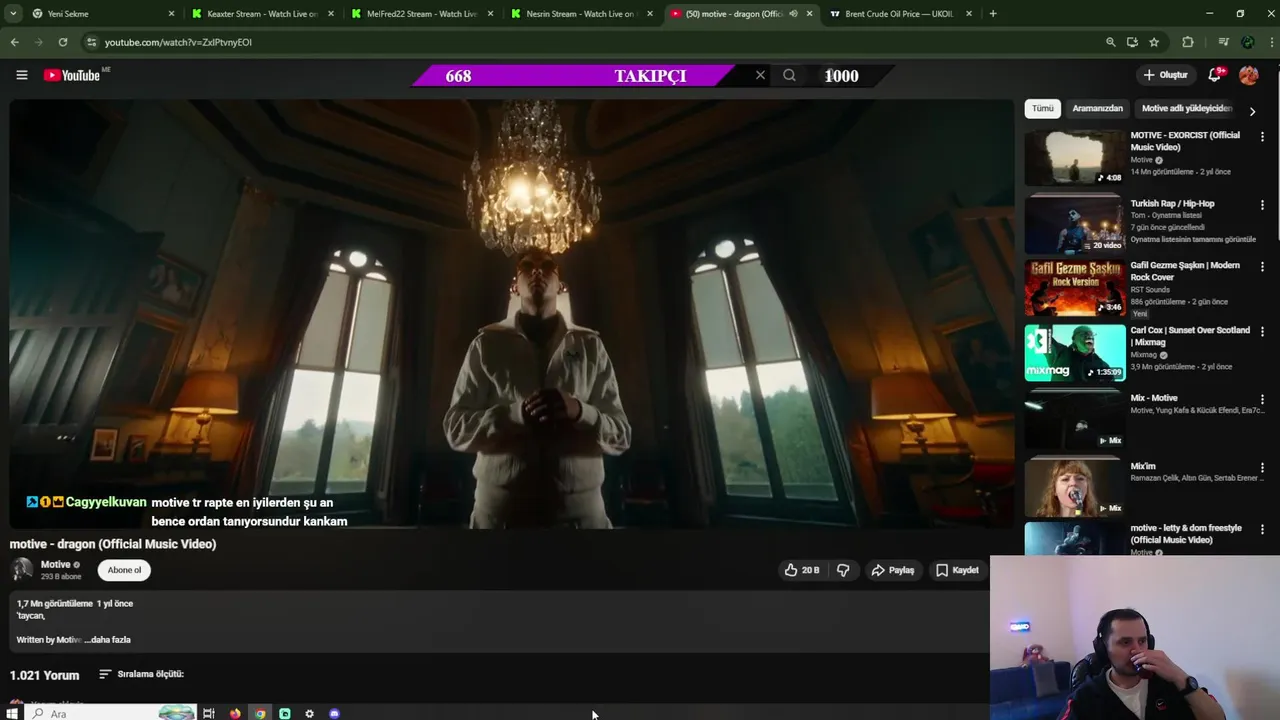Open options for Turkish Rap / Hip-Hop playlist
Viewport: 1280px width, 720px height.
tap(1262, 205)
